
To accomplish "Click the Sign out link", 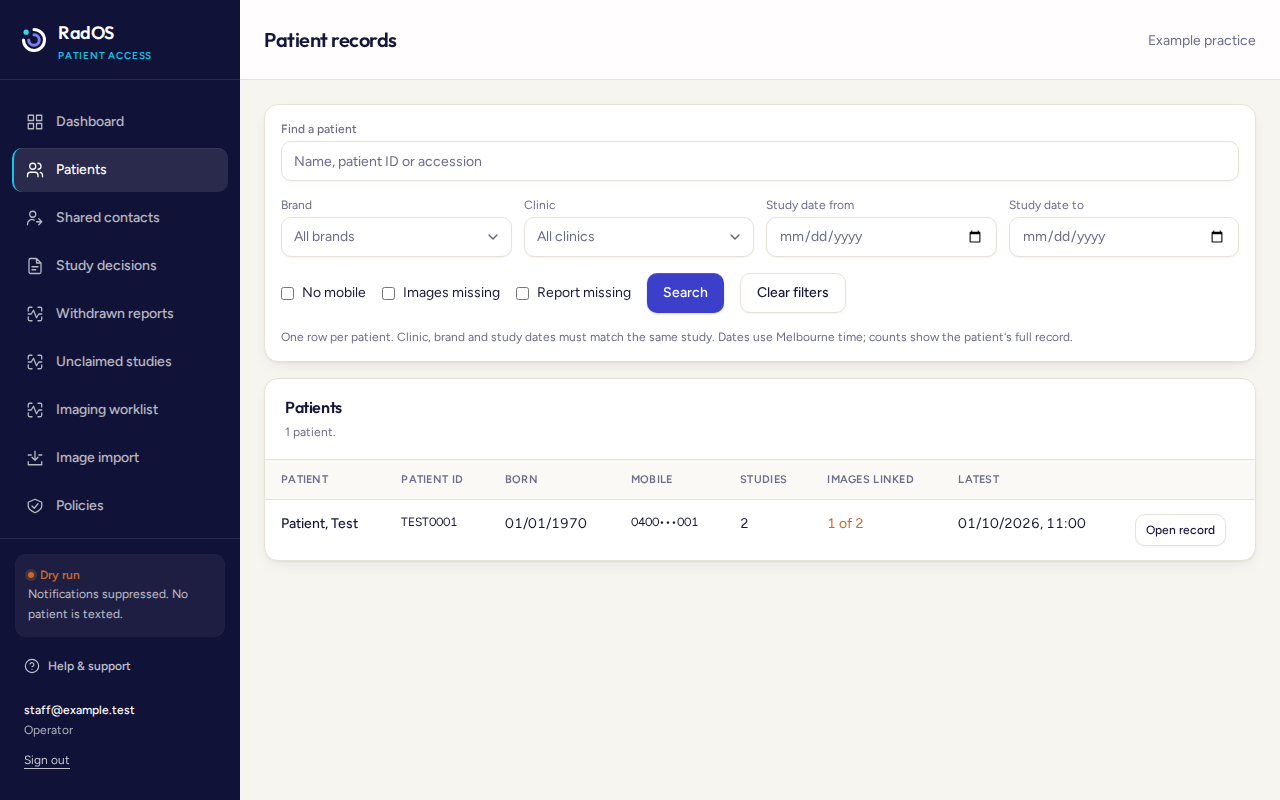I will click(47, 760).
